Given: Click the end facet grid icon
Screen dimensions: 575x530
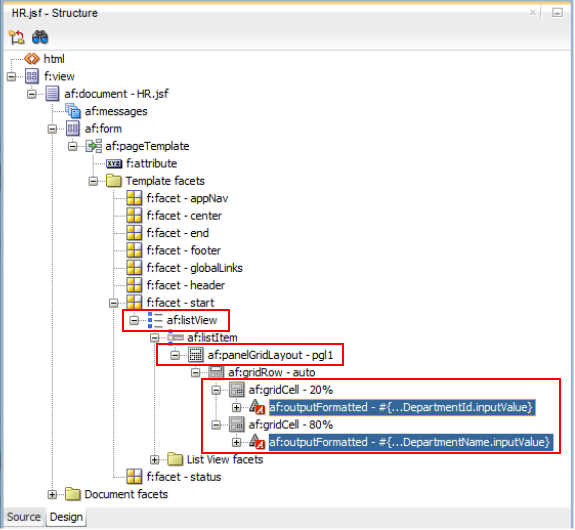Looking at the screenshot, I should point(134,233).
